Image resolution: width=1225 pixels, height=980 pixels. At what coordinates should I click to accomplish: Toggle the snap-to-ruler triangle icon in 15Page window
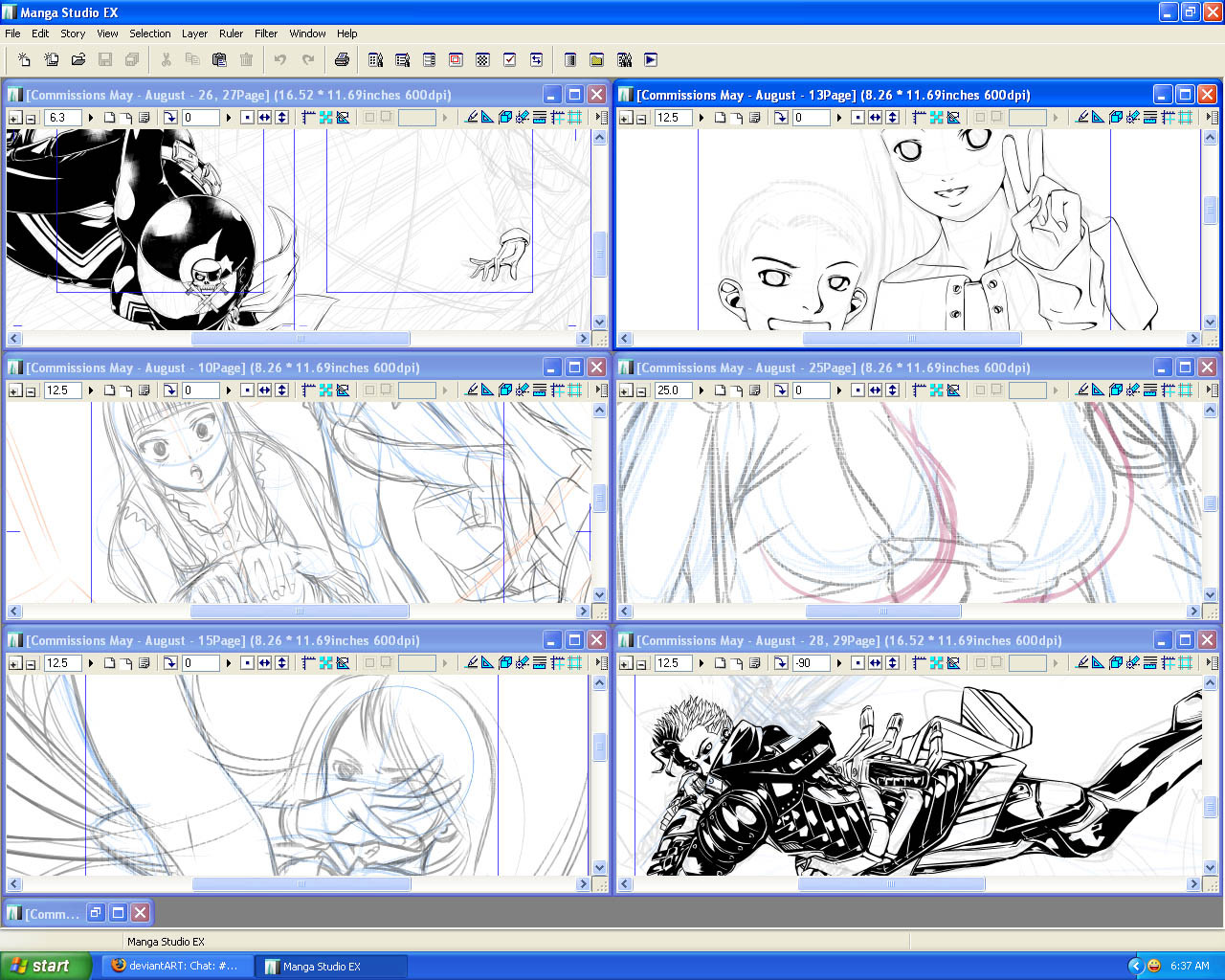487,663
